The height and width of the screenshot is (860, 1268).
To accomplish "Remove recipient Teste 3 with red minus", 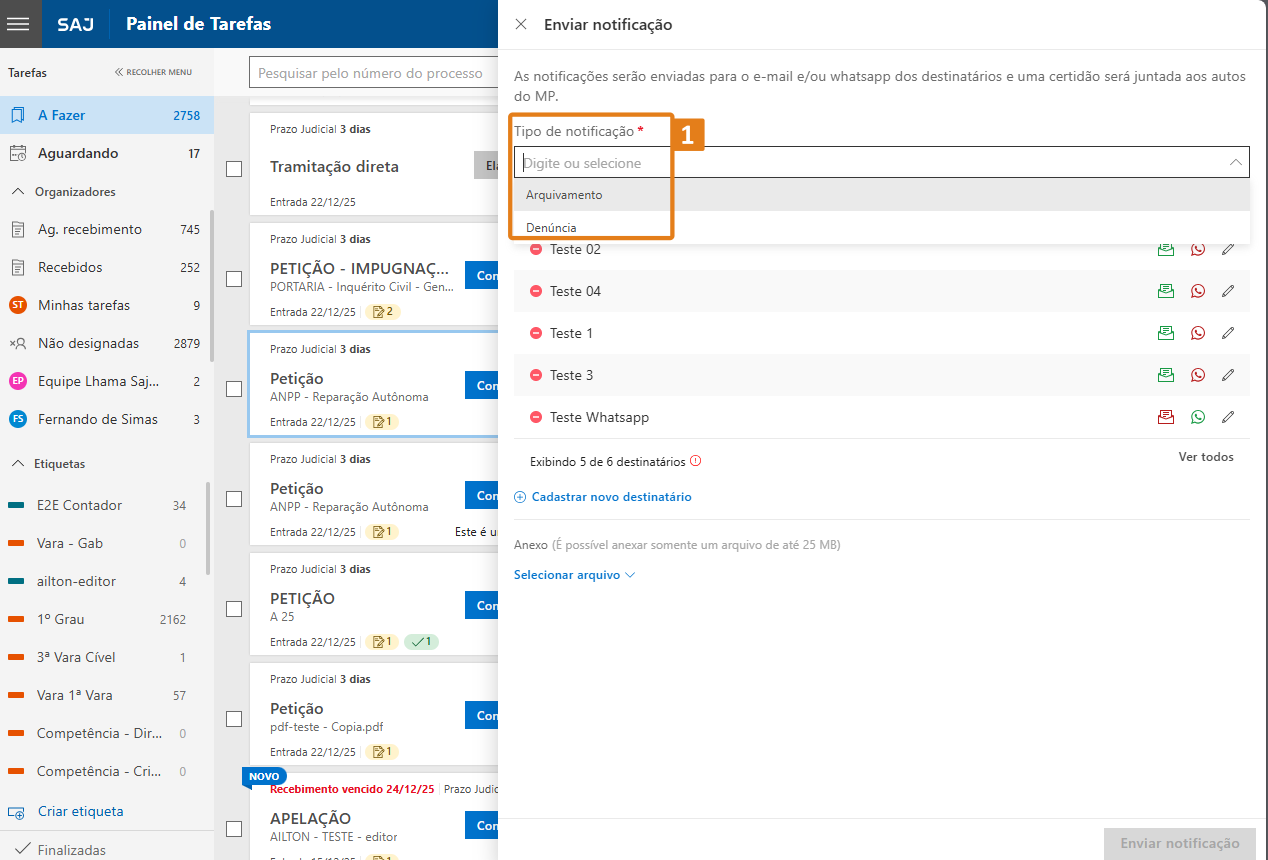I will [x=536, y=375].
